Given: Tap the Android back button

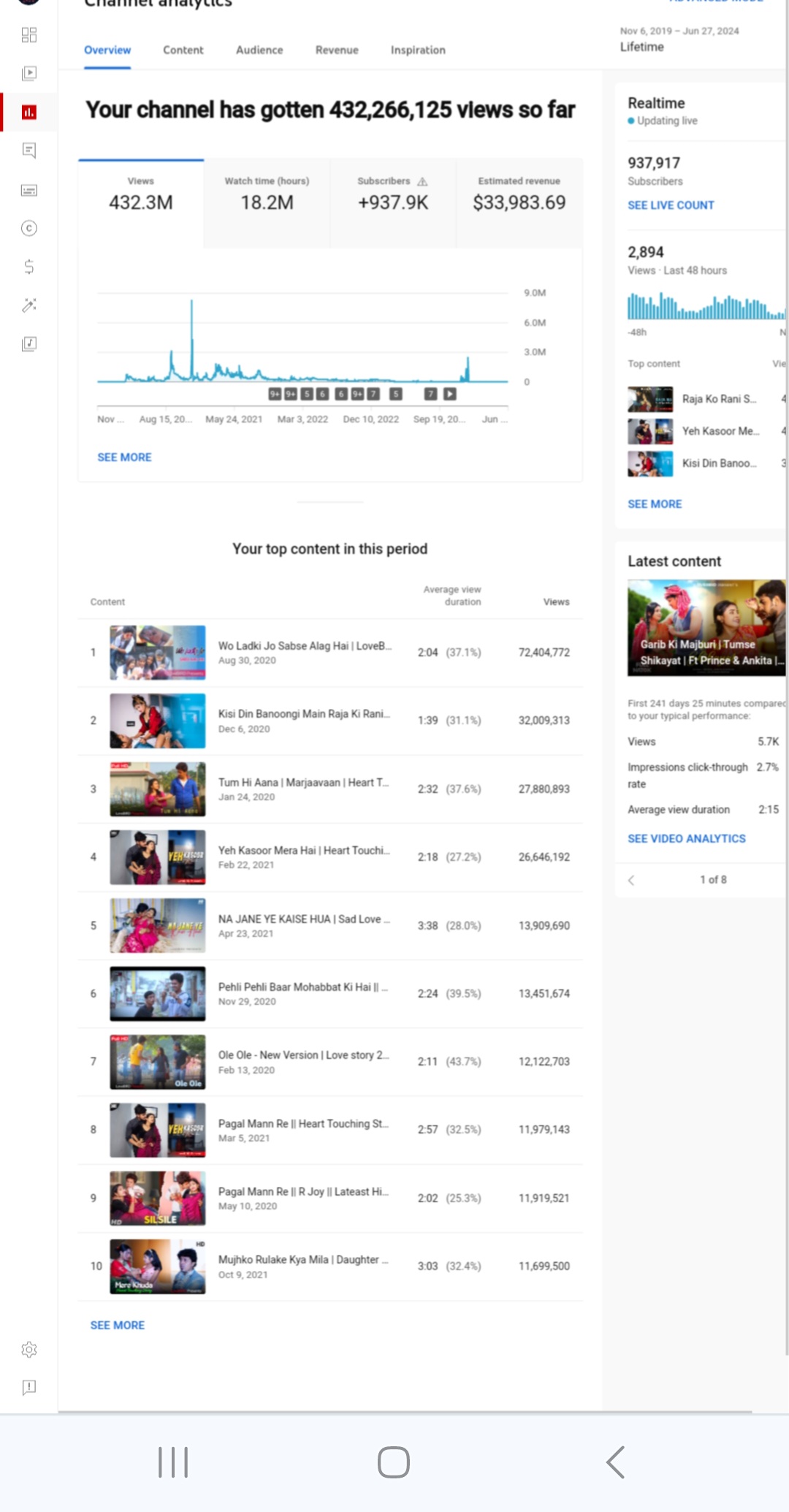Looking at the screenshot, I should 615,1462.
